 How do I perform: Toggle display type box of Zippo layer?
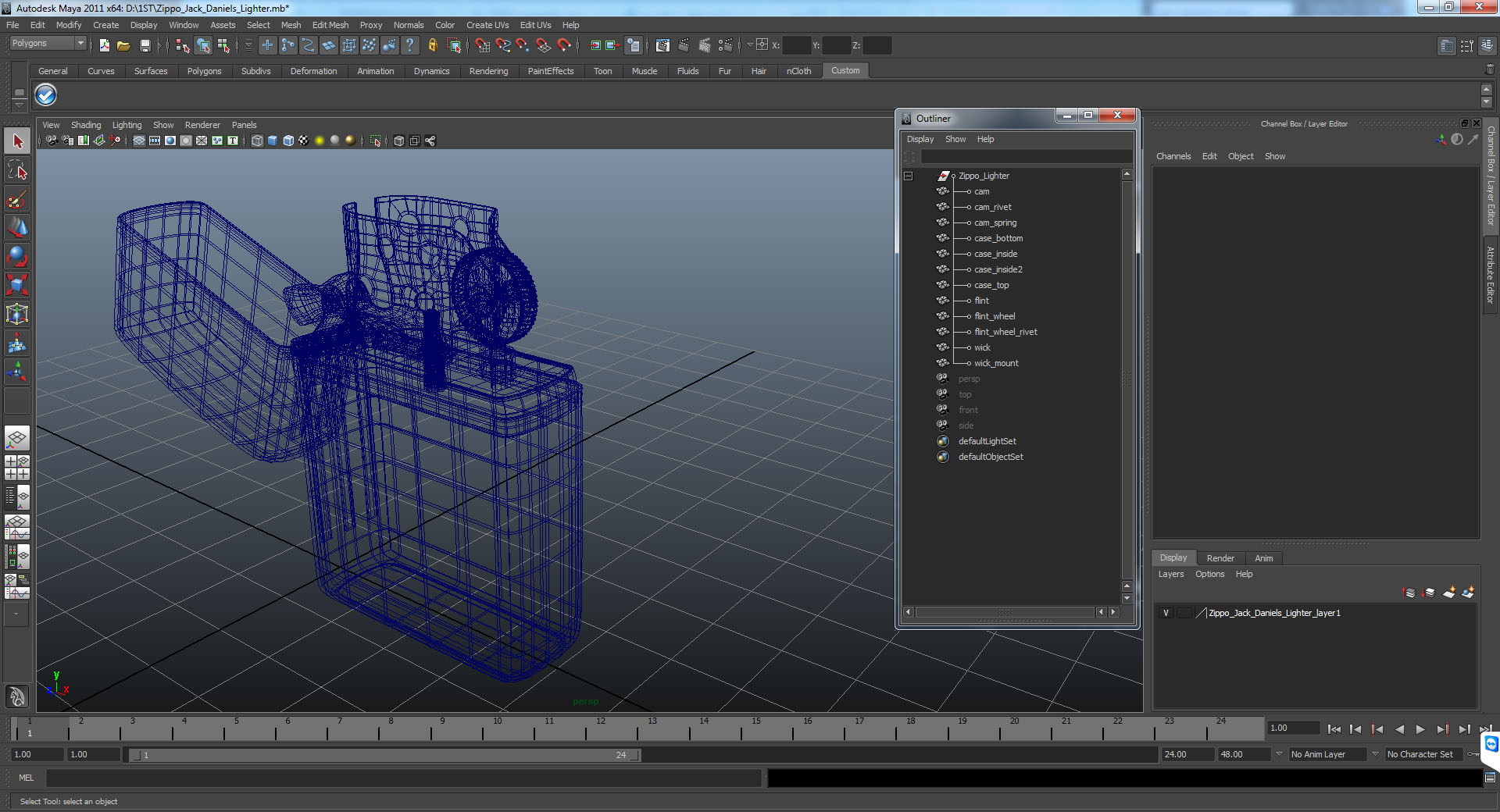point(1184,613)
